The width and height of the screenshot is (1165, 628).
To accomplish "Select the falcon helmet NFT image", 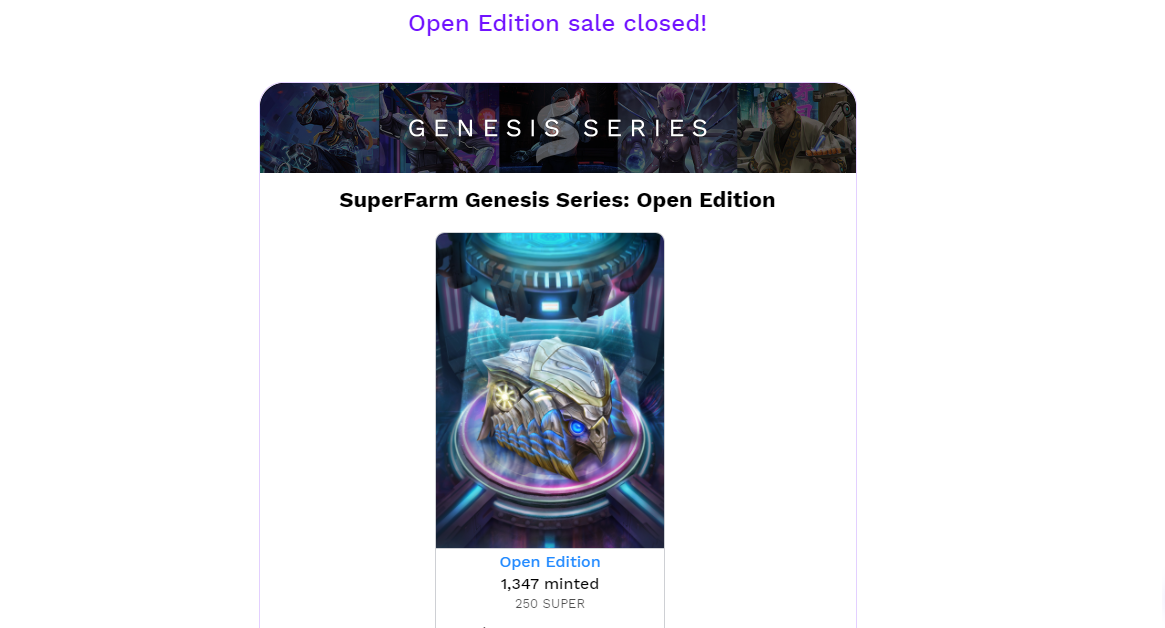I will (x=550, y=390).
